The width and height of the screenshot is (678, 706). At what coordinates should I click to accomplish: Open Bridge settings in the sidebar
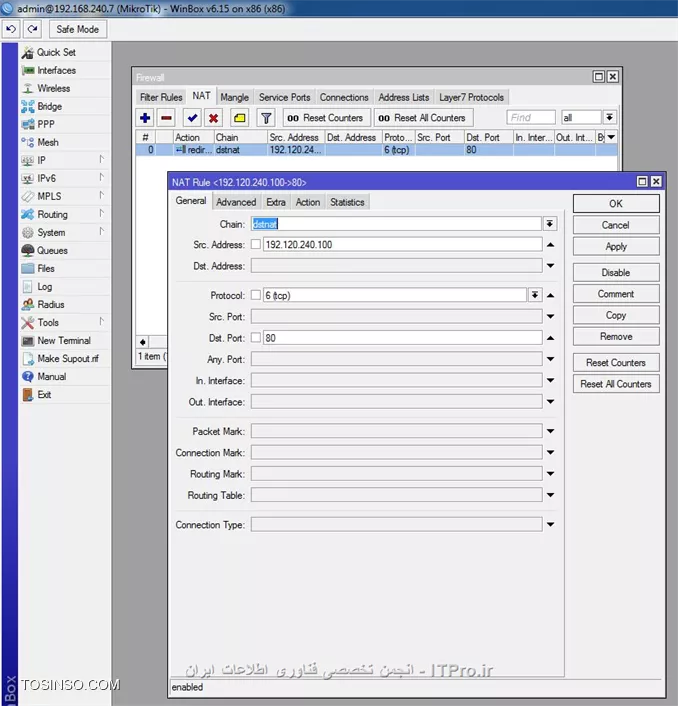tap(50, 106)
